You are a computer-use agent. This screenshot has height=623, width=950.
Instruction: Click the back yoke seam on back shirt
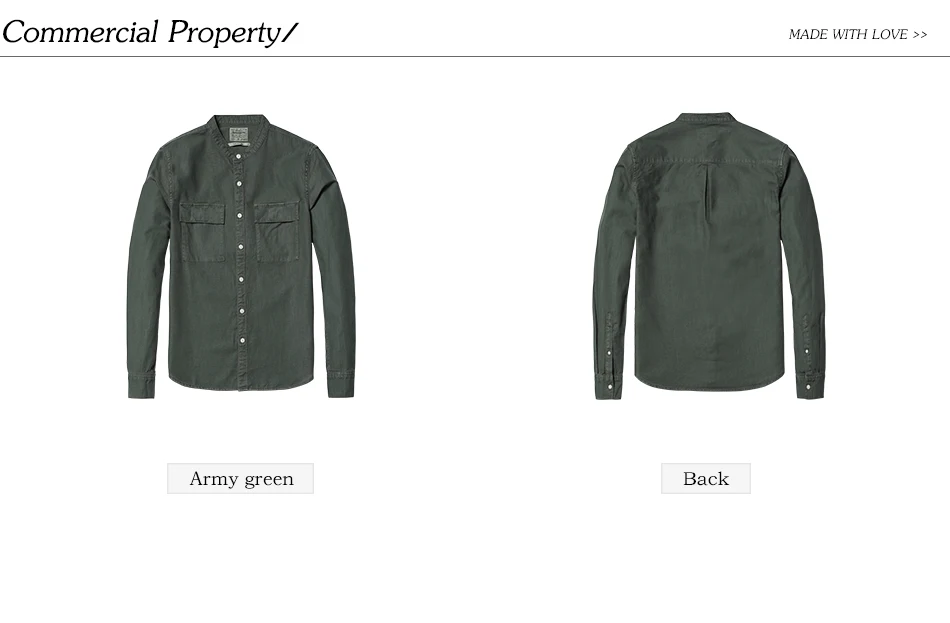pos(708,162)
